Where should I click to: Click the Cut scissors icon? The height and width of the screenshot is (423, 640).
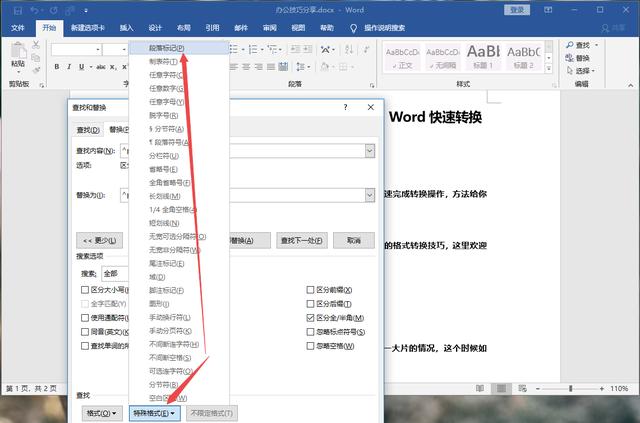tap(36, 45)
